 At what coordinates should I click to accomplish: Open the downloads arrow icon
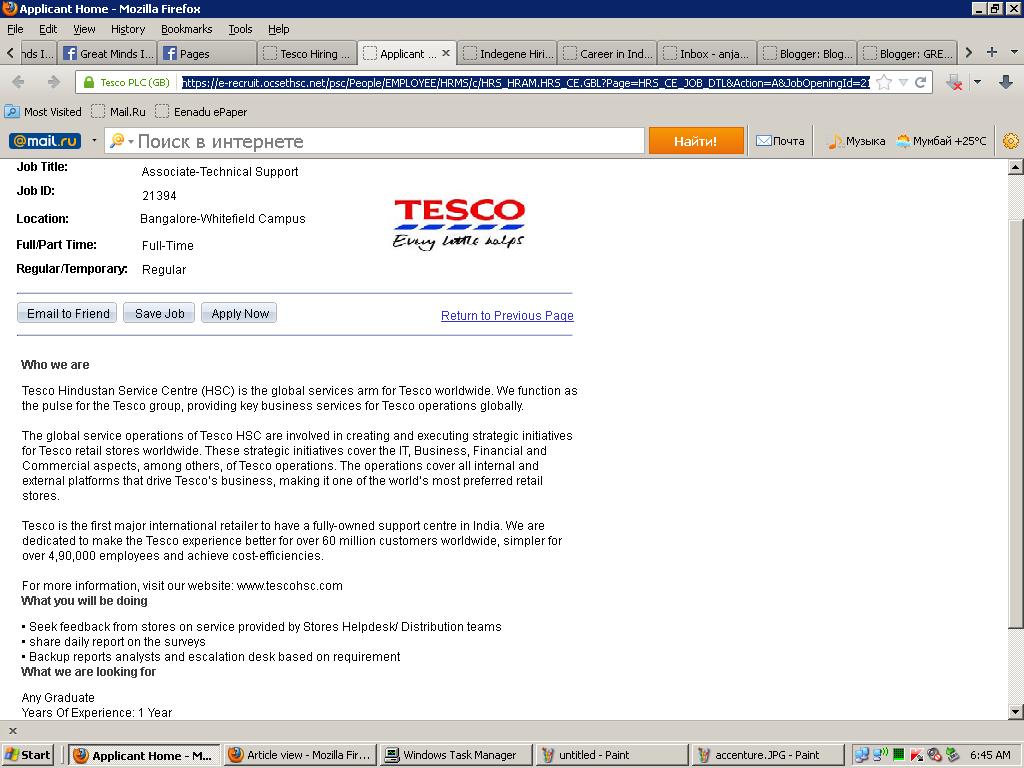point(1006,82)
